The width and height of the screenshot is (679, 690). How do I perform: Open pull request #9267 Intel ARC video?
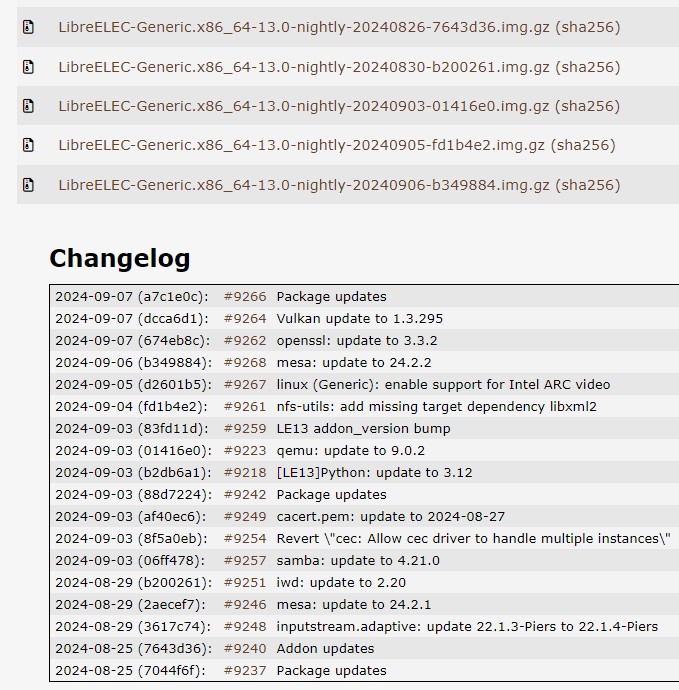coord(245,385)
